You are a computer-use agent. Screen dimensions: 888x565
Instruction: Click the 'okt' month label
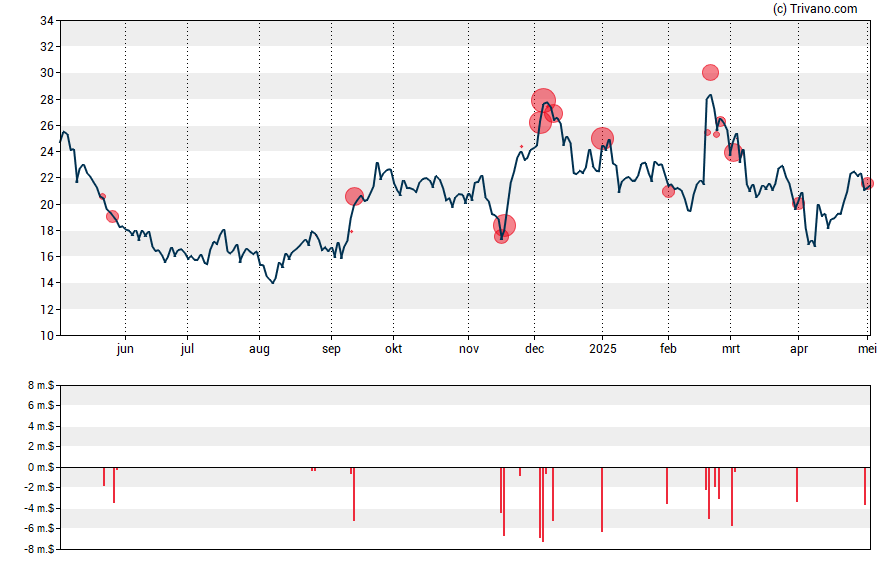coord(394,349)
